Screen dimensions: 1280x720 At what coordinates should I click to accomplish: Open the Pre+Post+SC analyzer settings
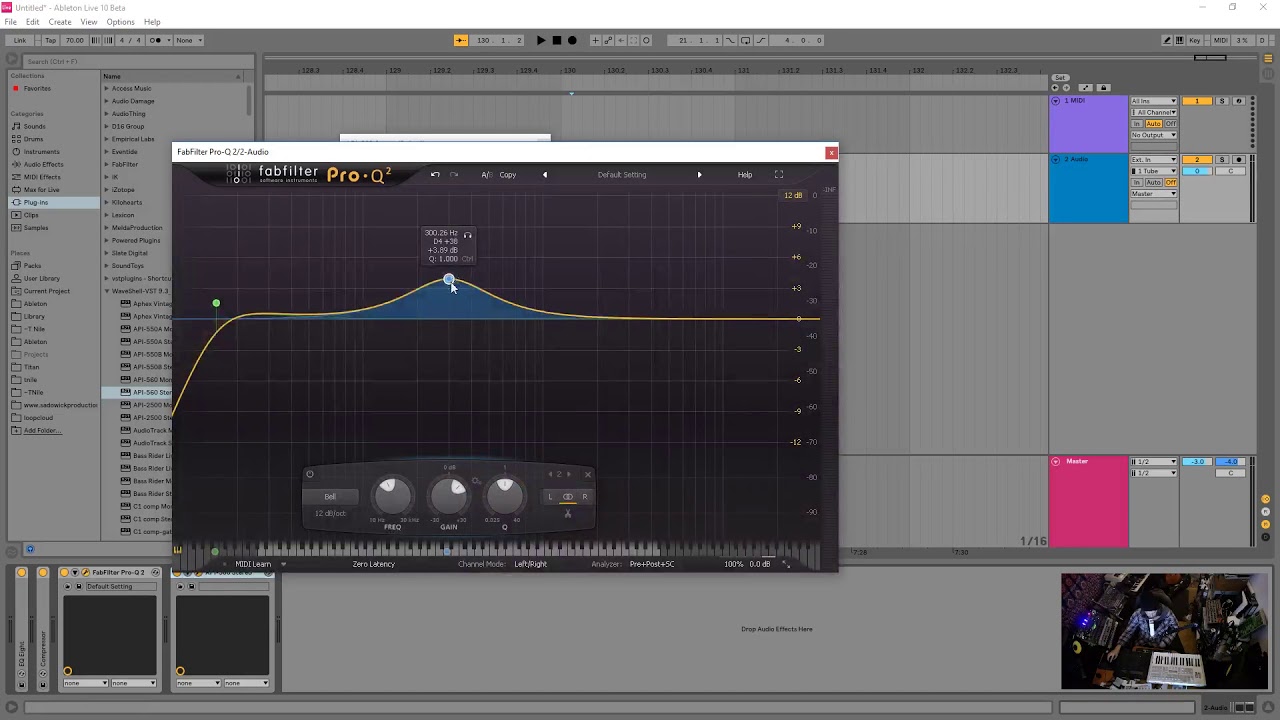click(x=652, y=564)
